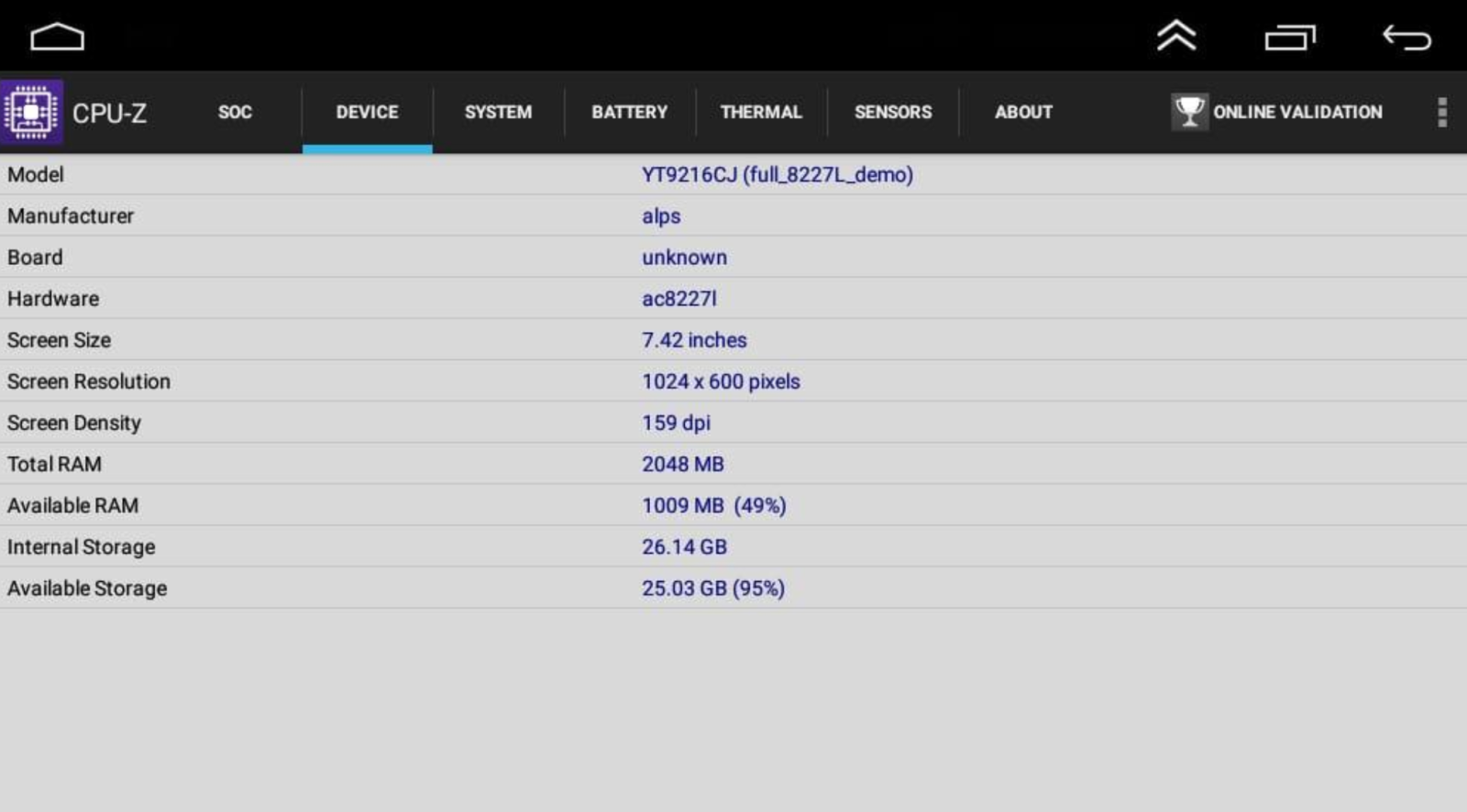Switch to the SOC tab

coord(235,112)
